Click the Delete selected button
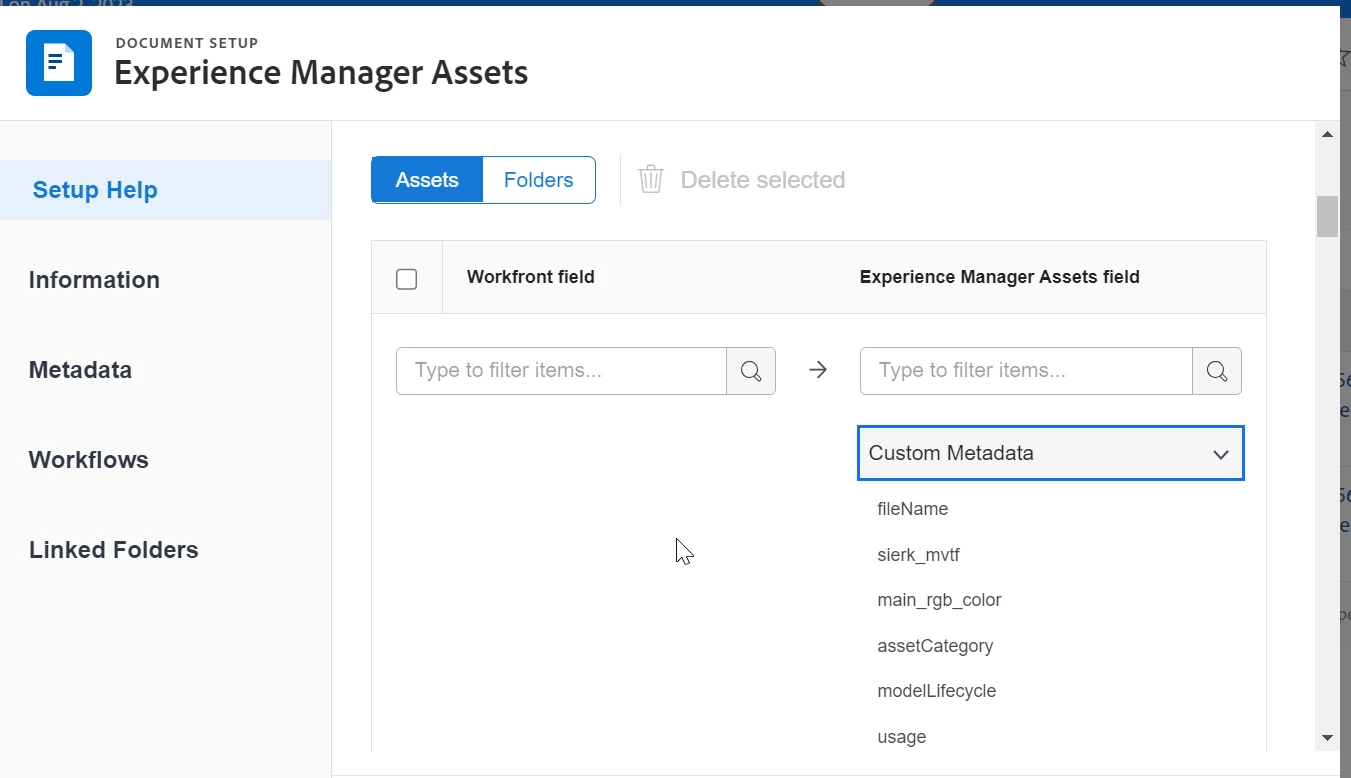This screenshot has width=1351, height=778. pos(742,180)
